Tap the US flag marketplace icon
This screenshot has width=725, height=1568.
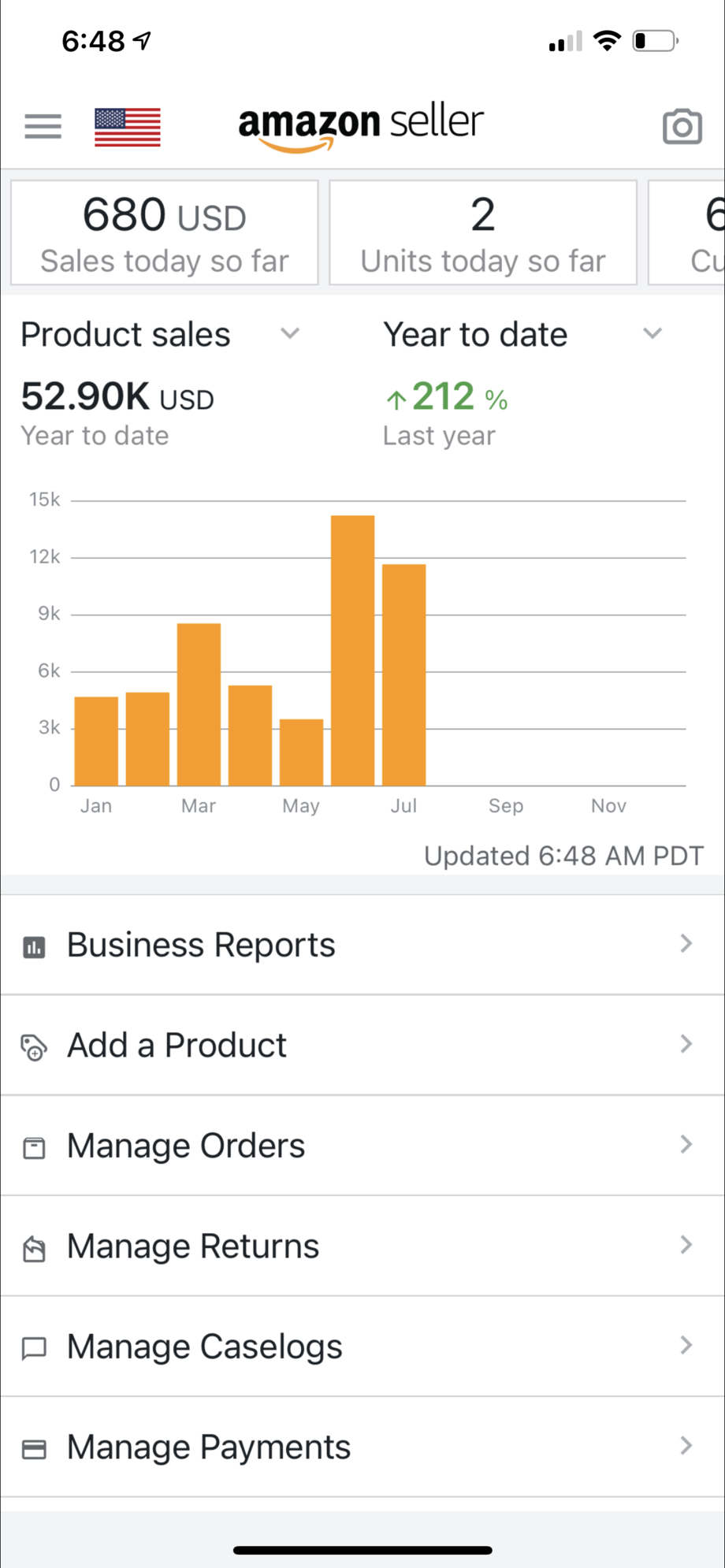[x=128, y=127]
